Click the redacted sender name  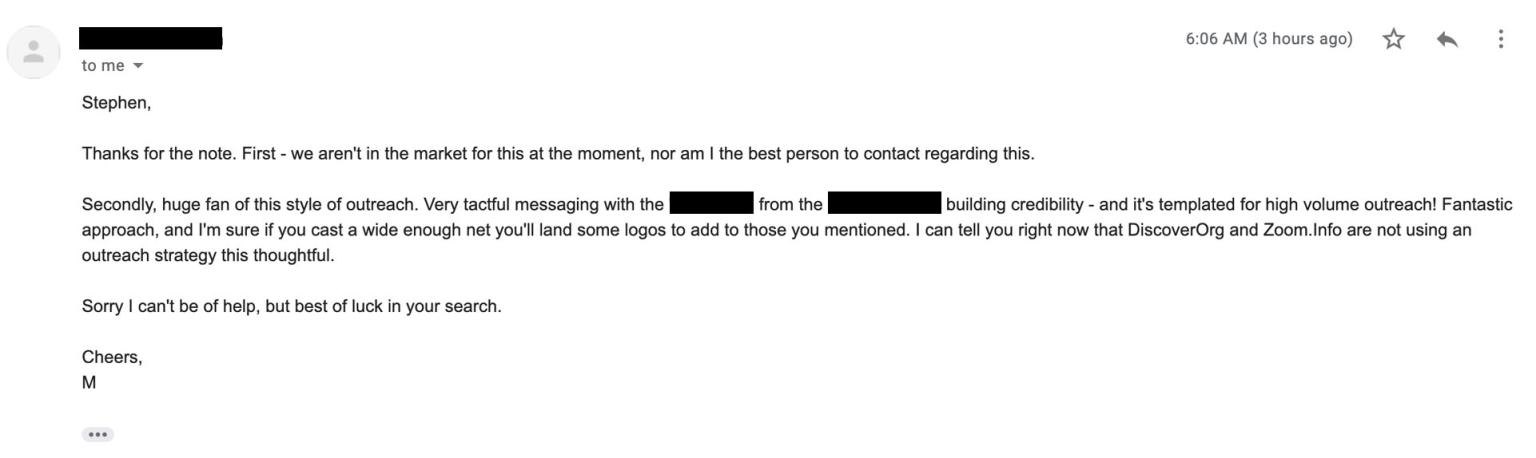(151, 39)
